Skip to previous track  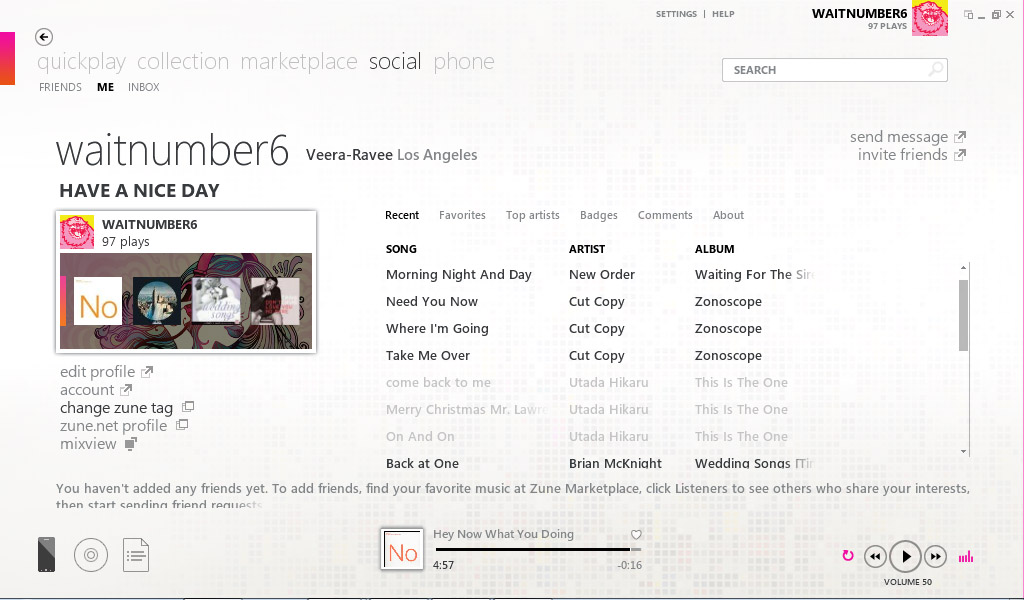(875, 557)
